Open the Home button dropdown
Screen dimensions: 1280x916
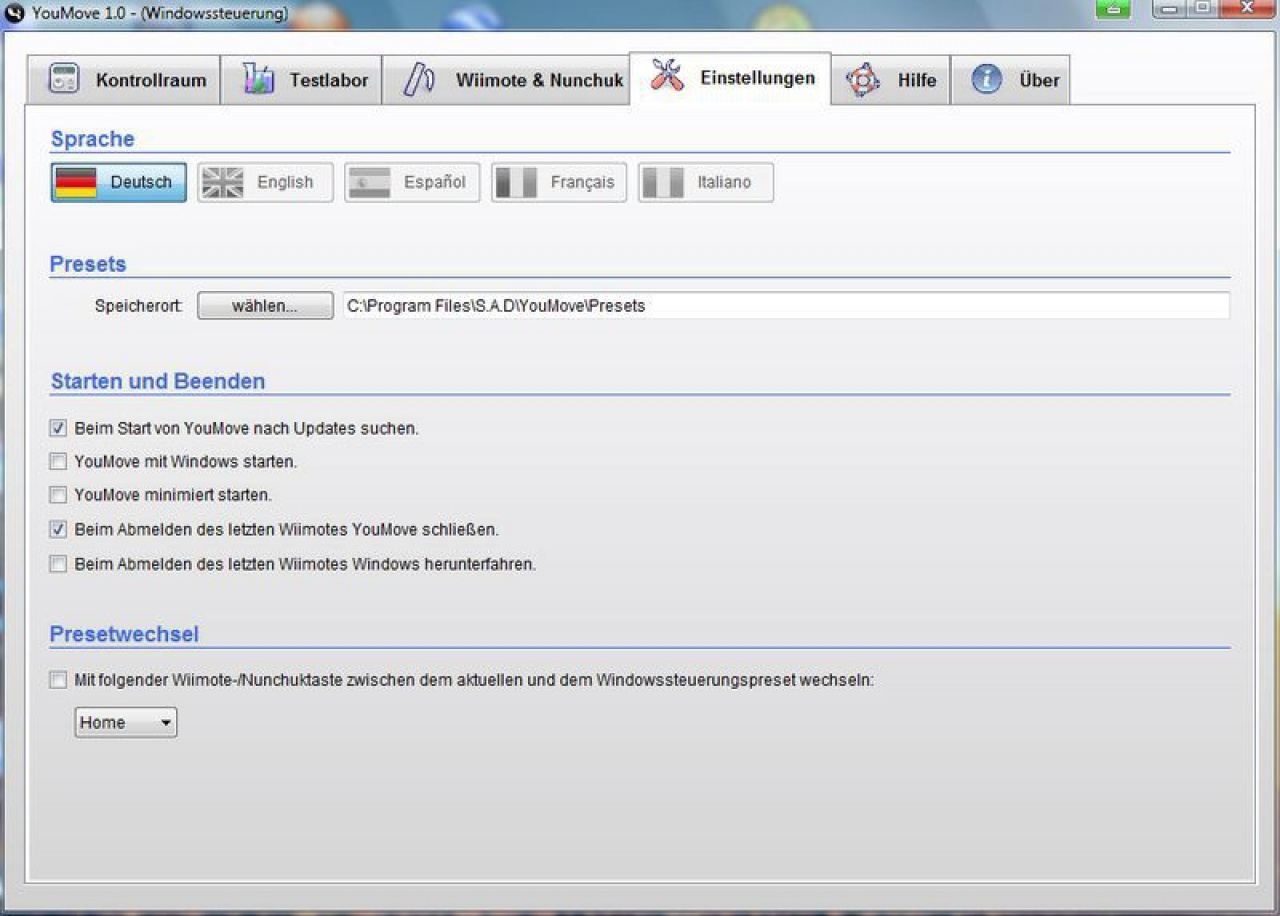126,722
